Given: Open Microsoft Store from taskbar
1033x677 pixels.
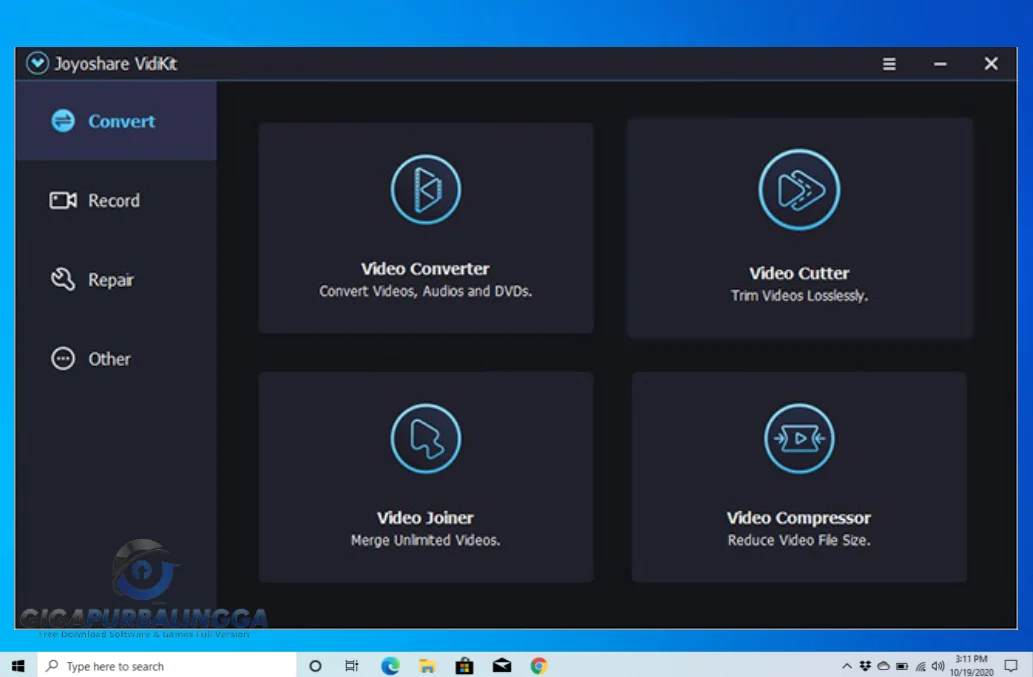Looking at the screenshot, I should 464,666.
